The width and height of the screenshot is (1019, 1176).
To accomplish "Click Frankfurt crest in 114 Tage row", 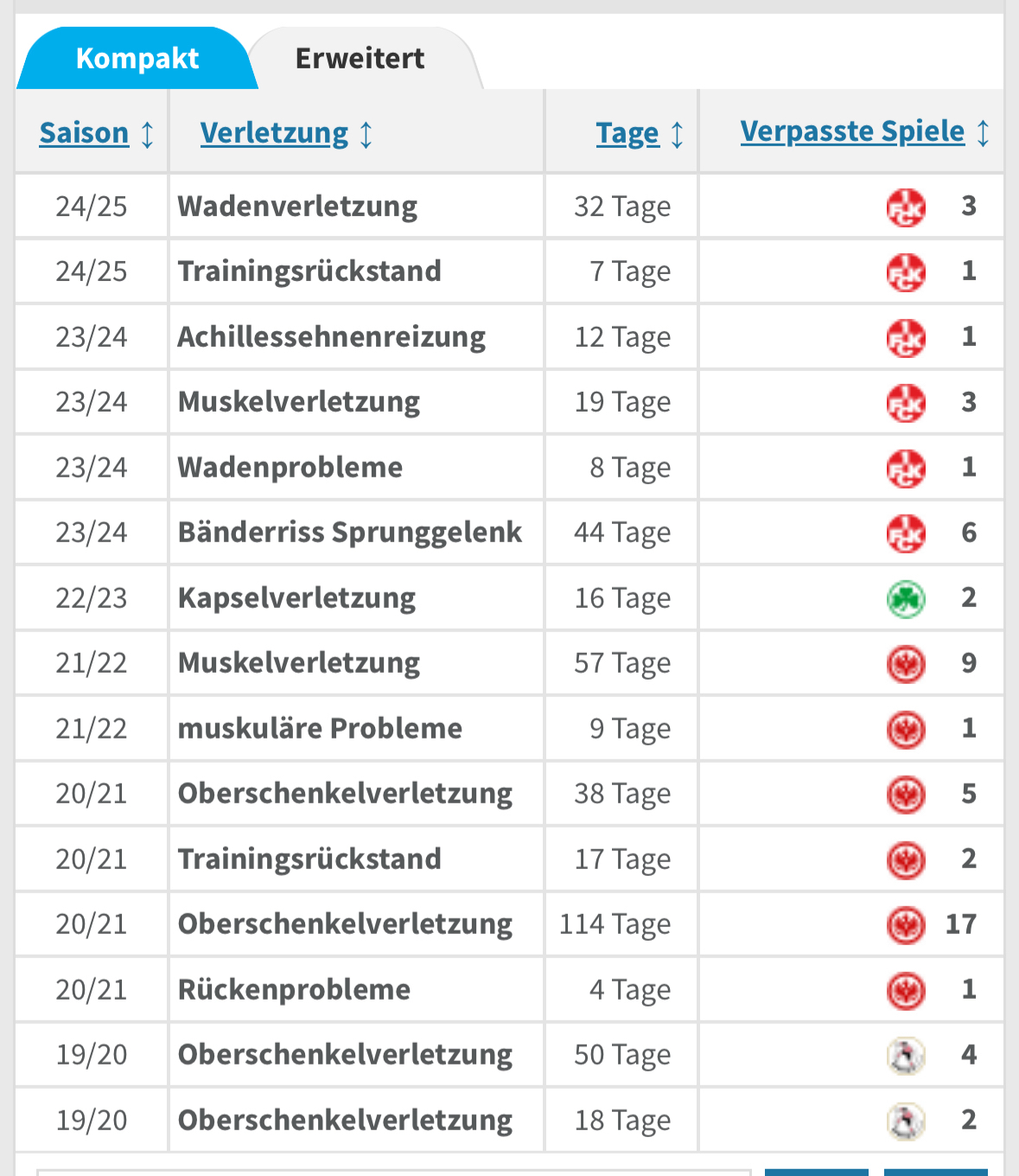I will coord(906,925).
